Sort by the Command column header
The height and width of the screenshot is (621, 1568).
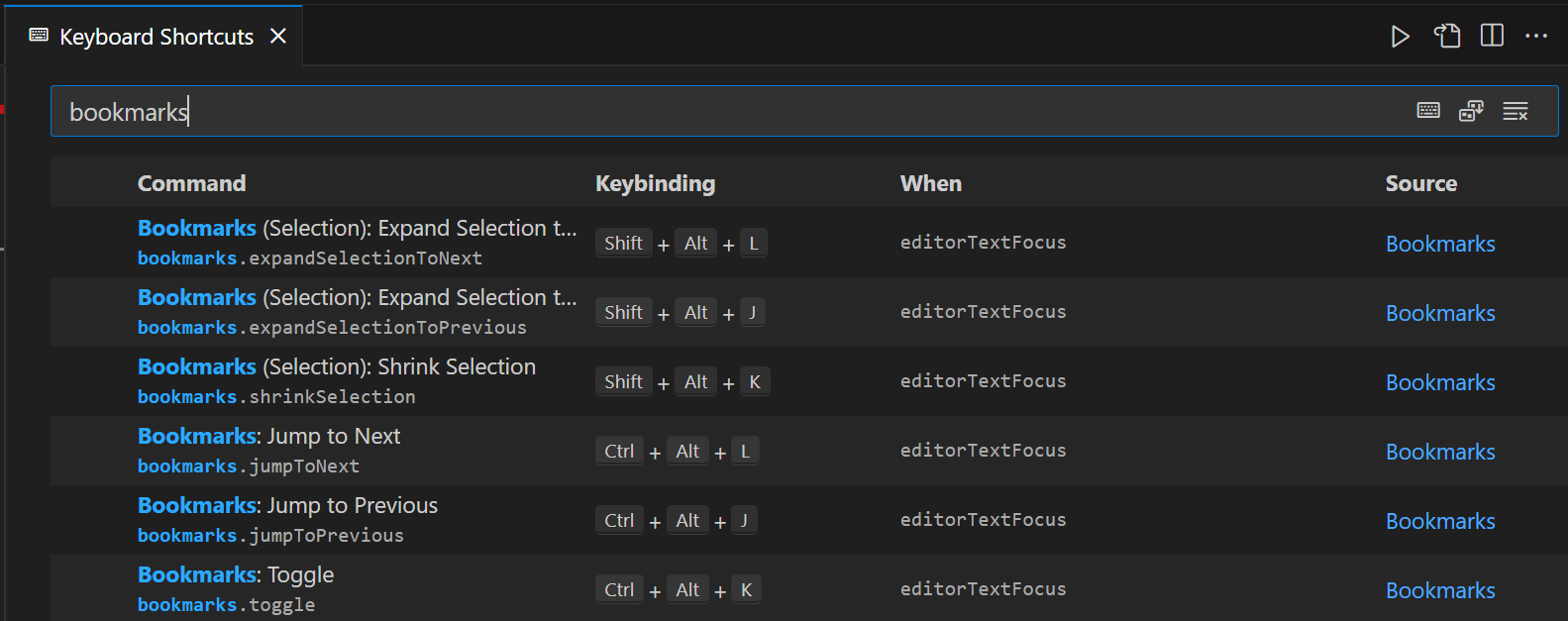tap(191, 183)
